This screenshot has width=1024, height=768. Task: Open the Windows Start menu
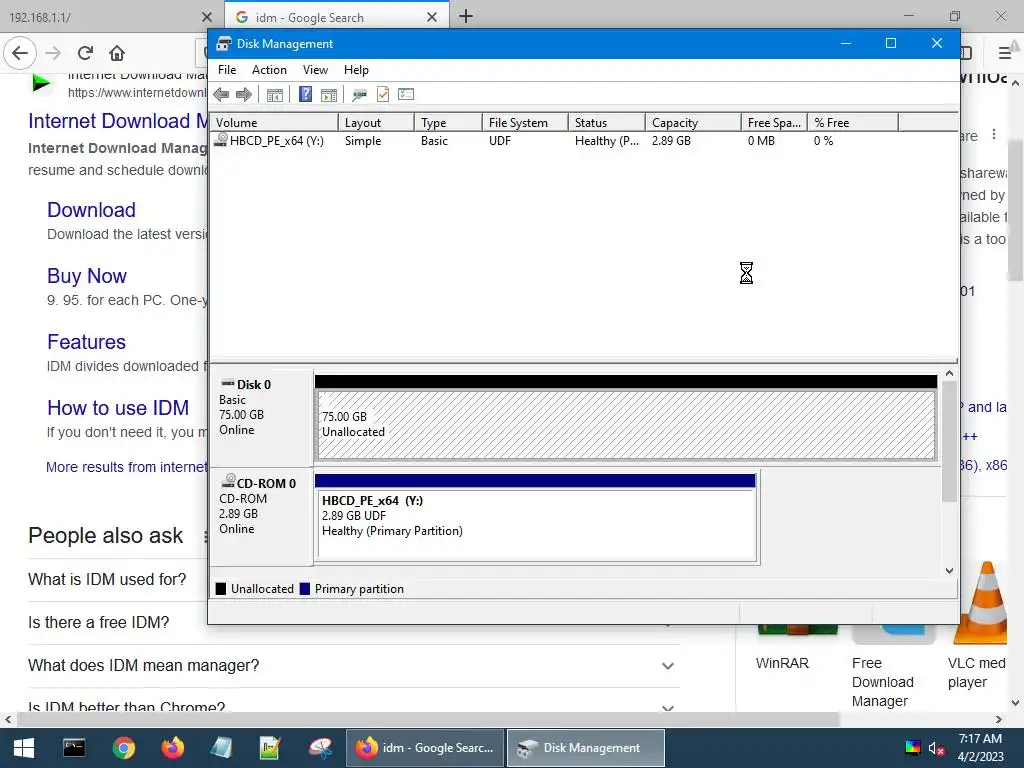(x=24, y=748)
